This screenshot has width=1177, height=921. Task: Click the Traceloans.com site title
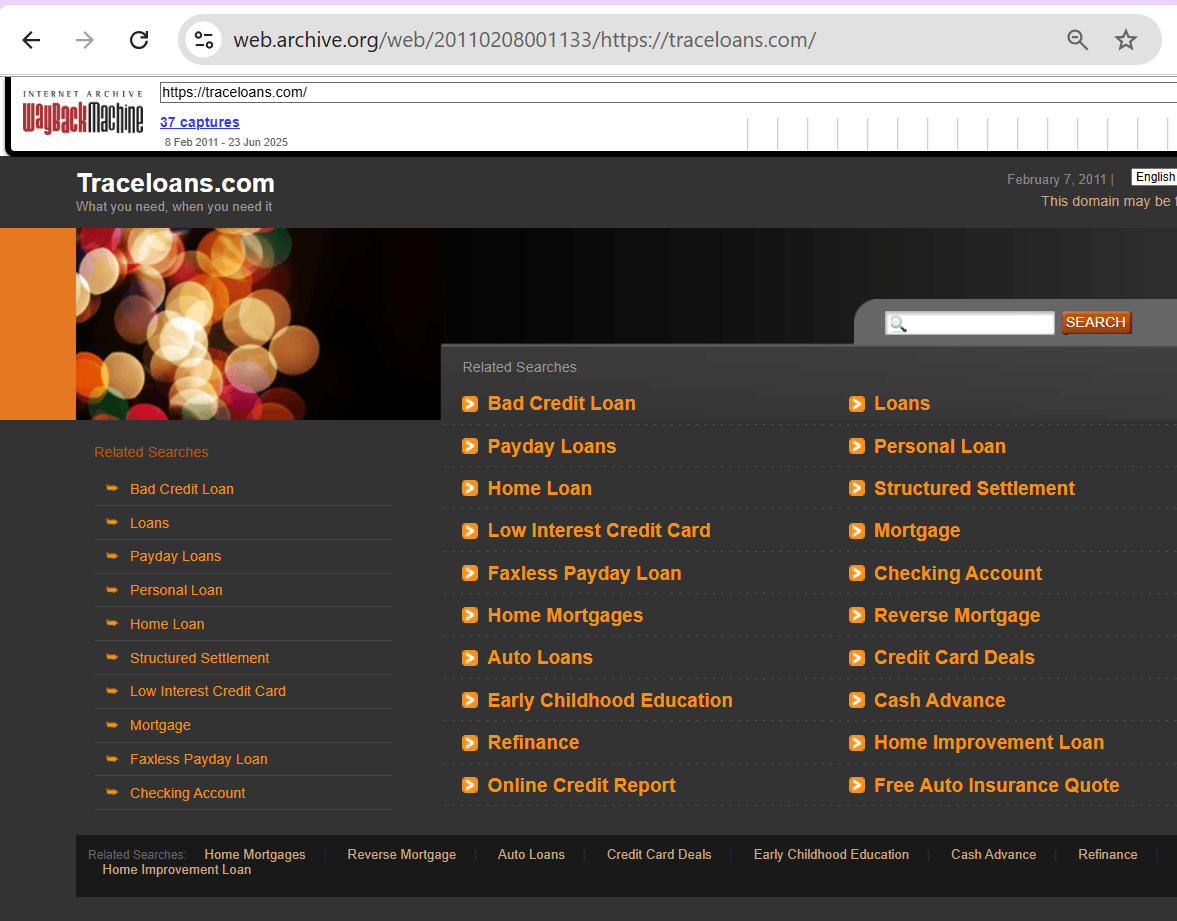[176, 183]
